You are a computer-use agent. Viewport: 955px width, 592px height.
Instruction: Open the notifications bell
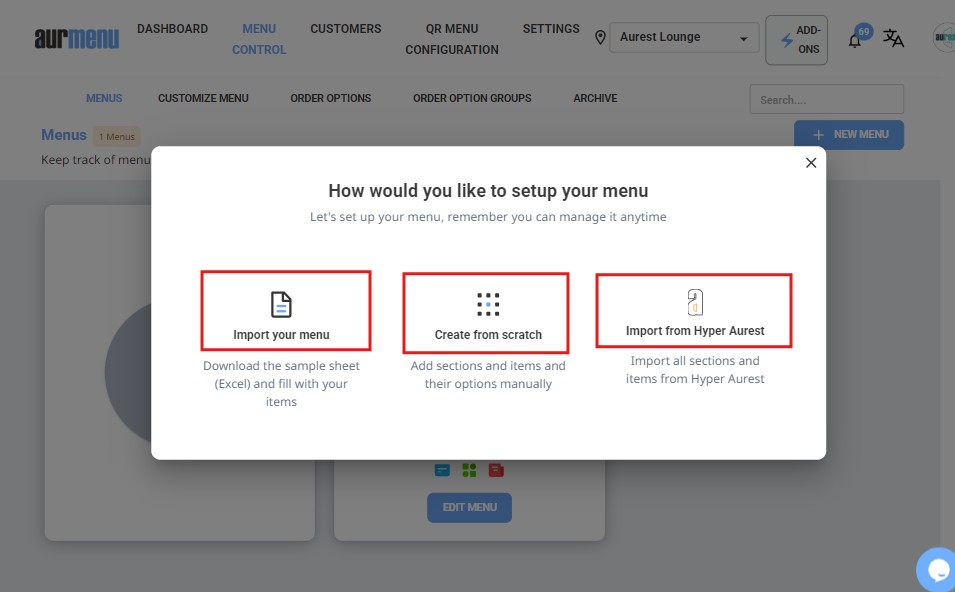pyautogui.click(x=855, y=40)
